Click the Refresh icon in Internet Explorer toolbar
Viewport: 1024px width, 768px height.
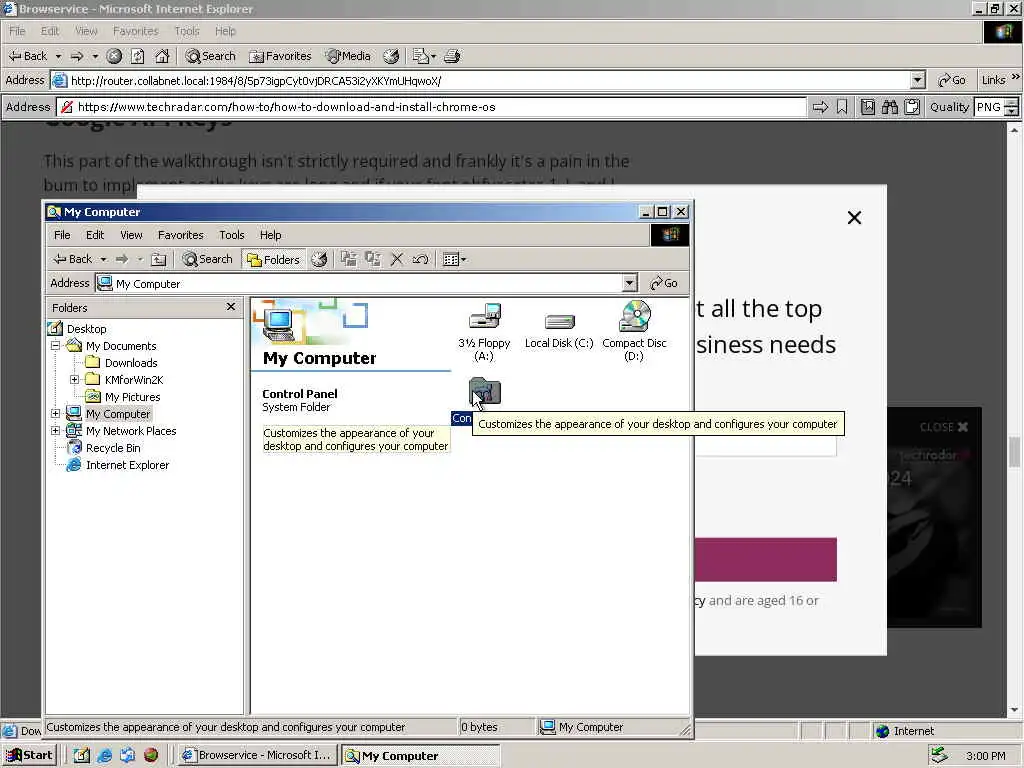137,56
